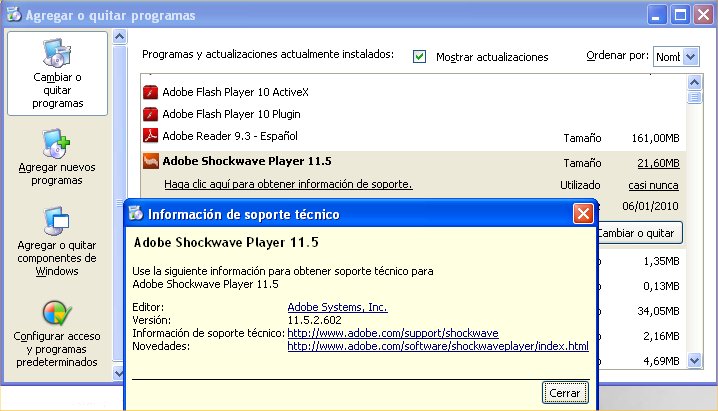Select Cambiar o quitar programas sidebar icon
The width and height of the screenshot is (718, 411).
(57, 54)
